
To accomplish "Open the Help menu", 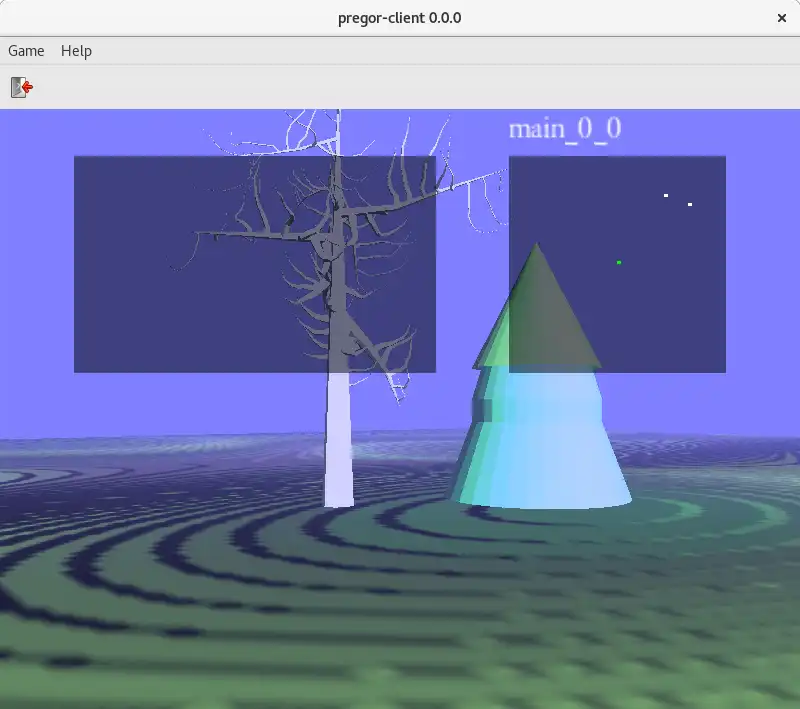I will point(77,51).
